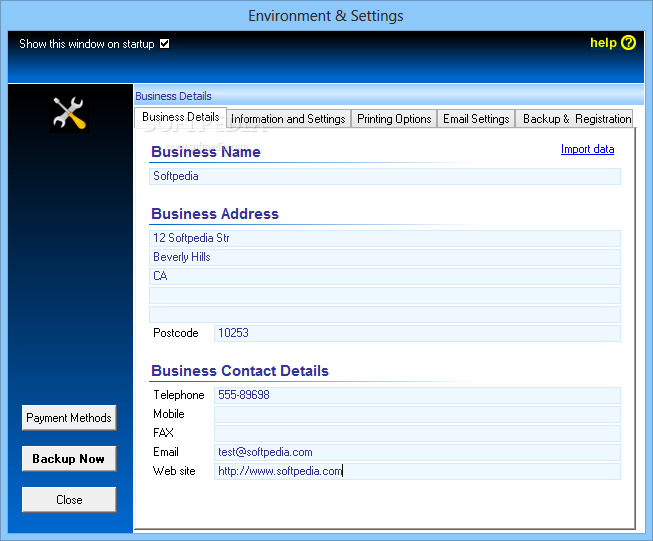Open the Backup & Registration tab
The image size is (653, 541).
click(575, 119)
